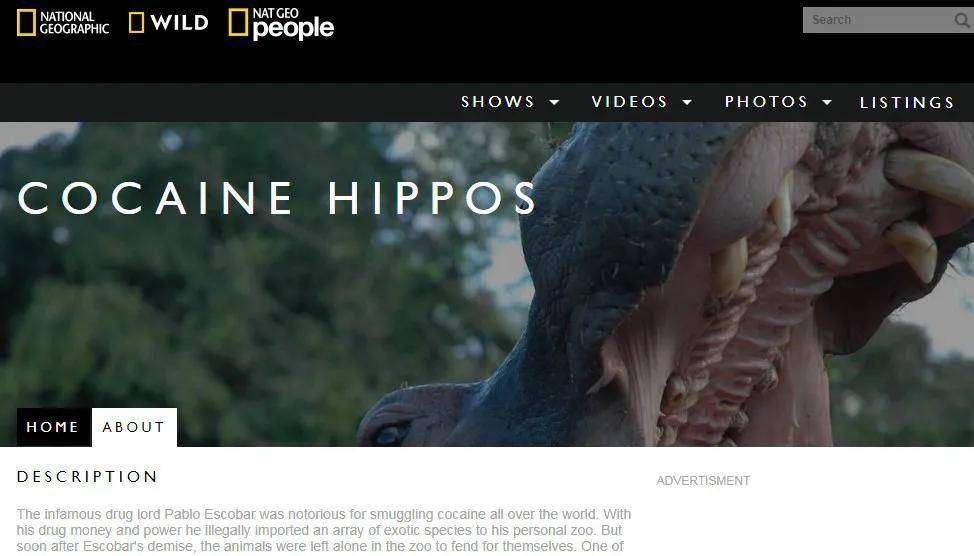Click the Description heading

pos(88,477)
